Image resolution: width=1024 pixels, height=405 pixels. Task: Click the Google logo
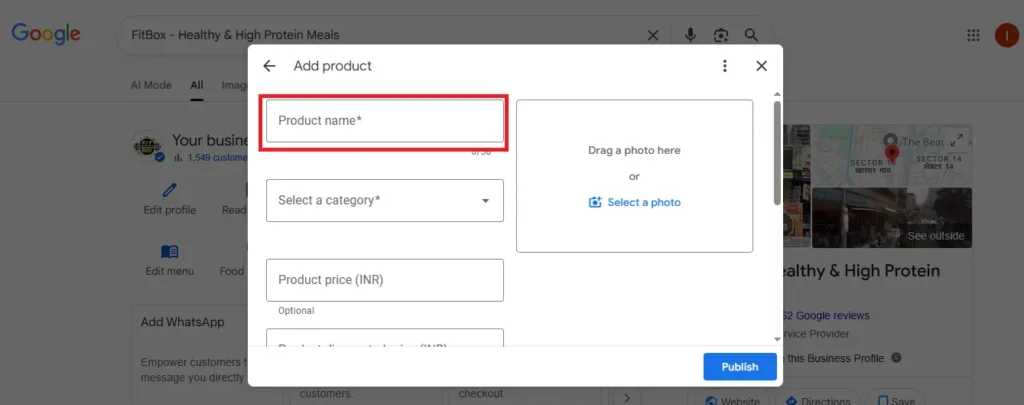coord(46,34)
